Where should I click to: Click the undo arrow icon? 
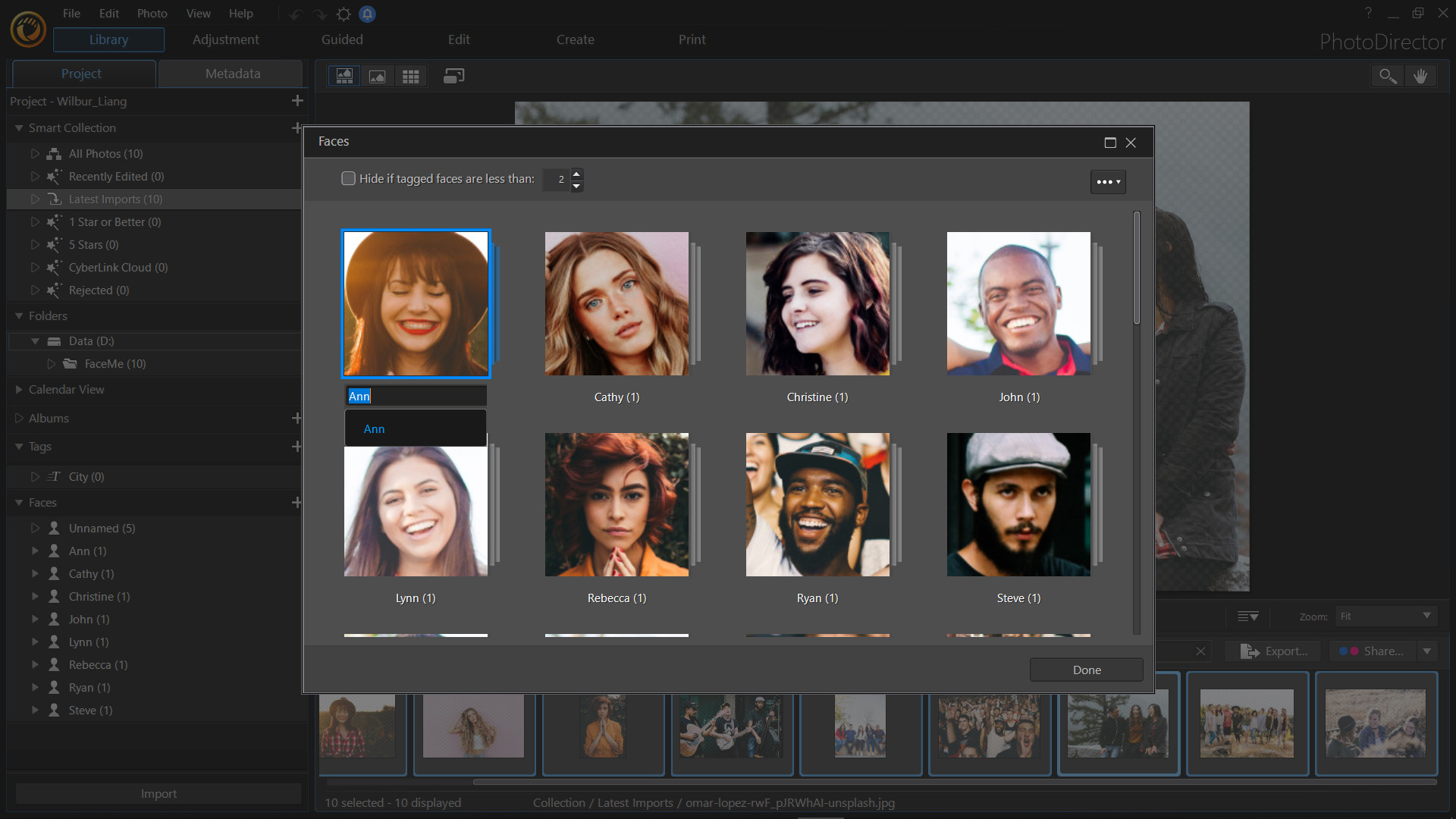pyautogui.click(x=295, y=14)
